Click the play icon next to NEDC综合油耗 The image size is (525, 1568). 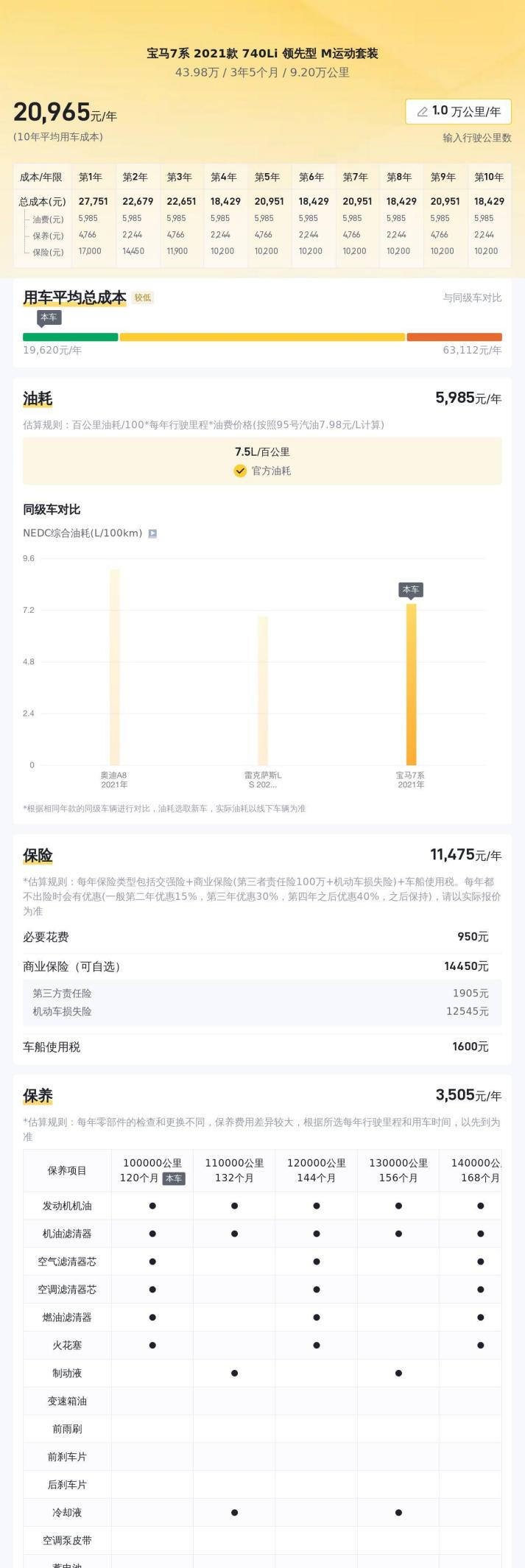pyautogui.click(x=152, y=533)
